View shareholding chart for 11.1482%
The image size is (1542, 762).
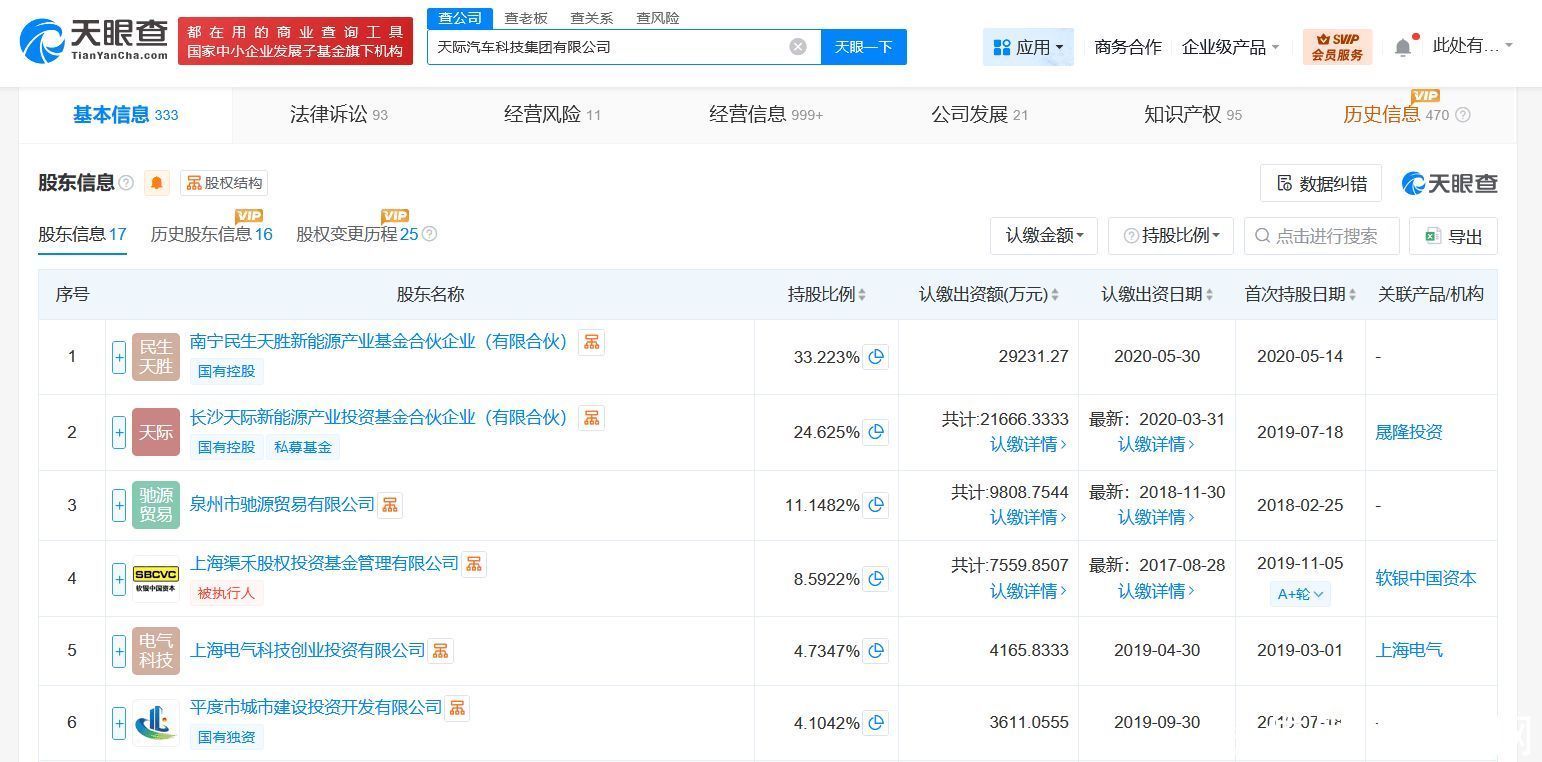876,505
